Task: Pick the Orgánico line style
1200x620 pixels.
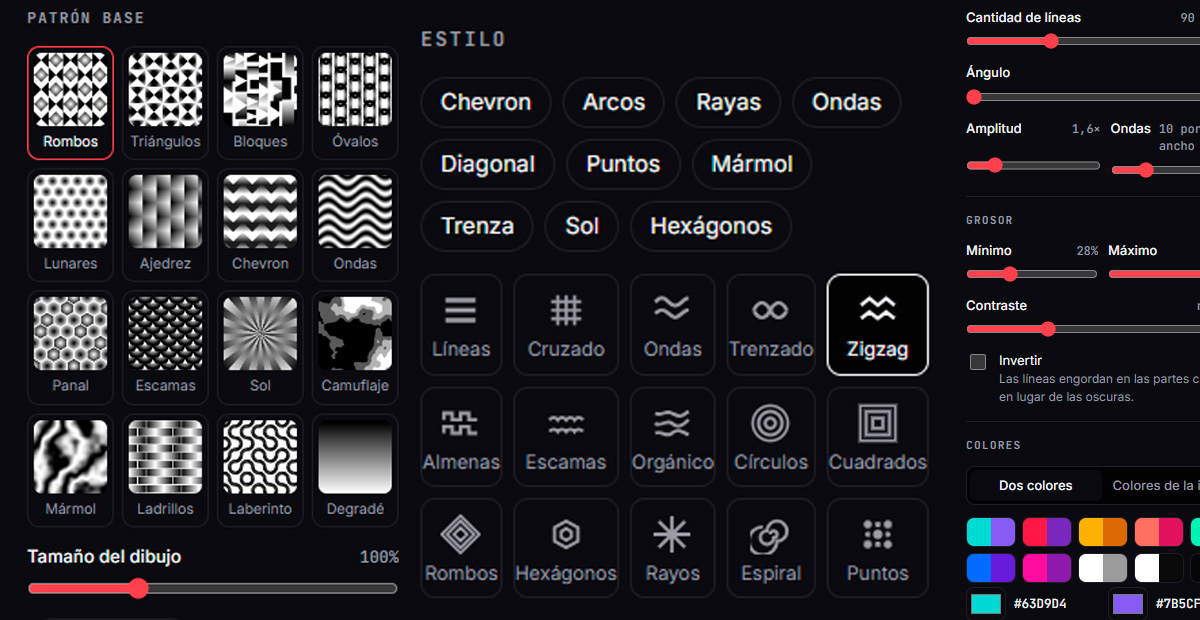Action: coord(672,437)
